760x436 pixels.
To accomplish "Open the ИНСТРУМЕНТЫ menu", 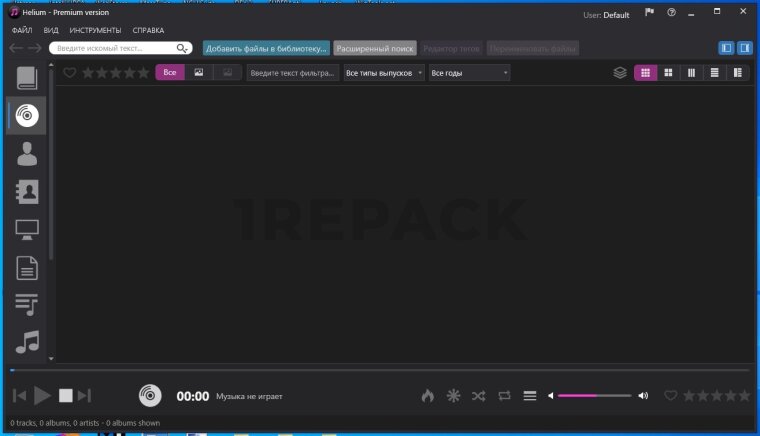I will coord(95,30).
